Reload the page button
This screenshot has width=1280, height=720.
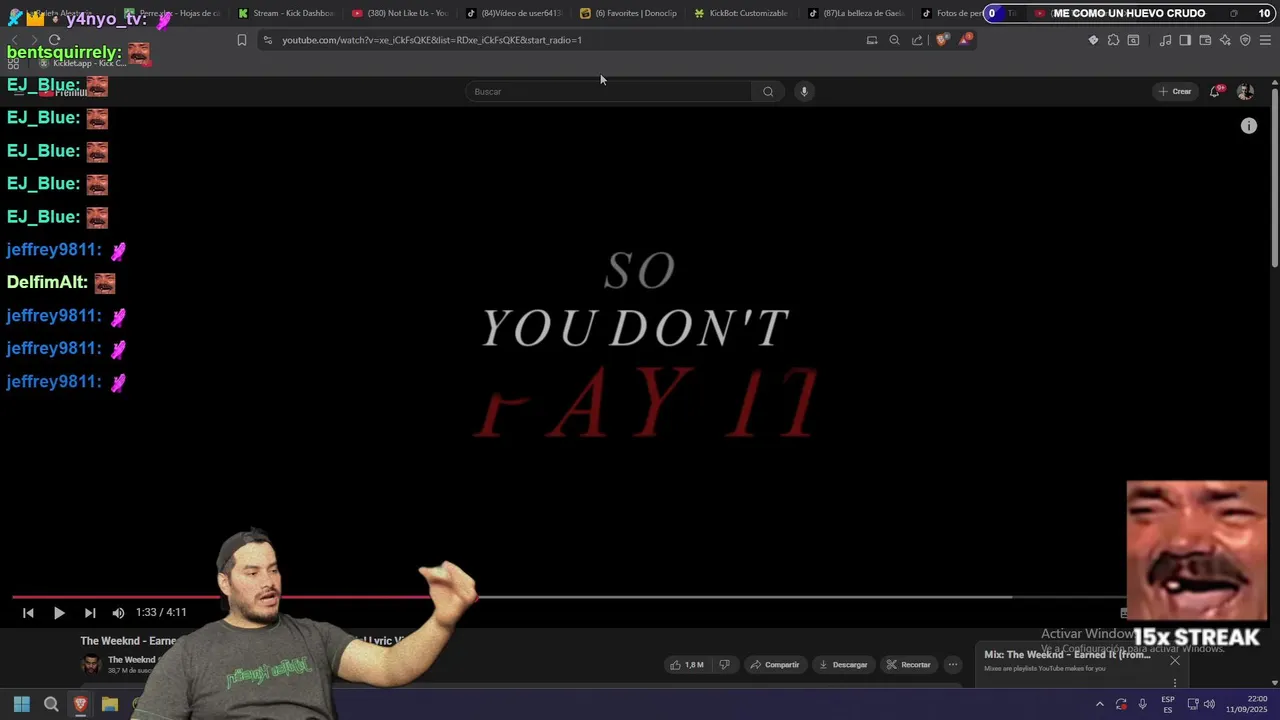[x=54, y=40]
